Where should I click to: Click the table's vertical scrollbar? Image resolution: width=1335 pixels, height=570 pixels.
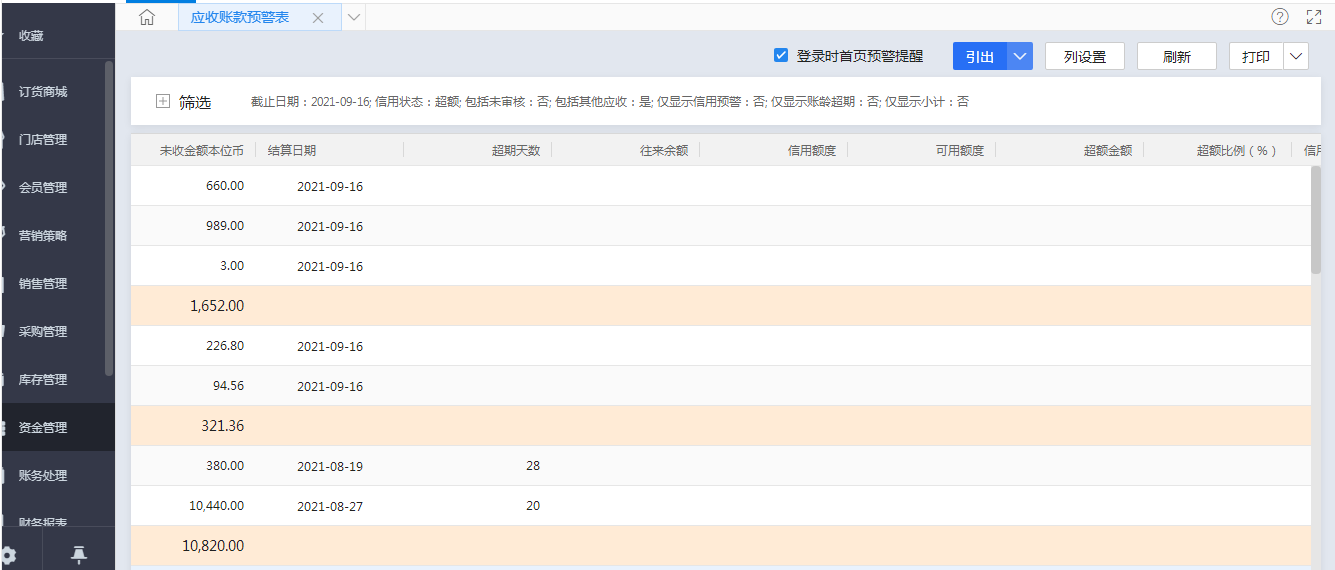1315,220
